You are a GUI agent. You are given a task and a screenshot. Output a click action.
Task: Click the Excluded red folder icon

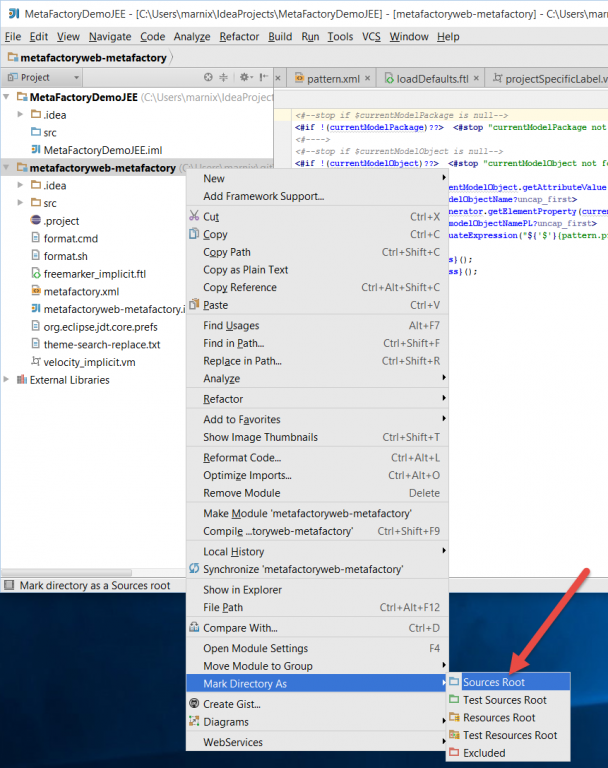(454, 753)
